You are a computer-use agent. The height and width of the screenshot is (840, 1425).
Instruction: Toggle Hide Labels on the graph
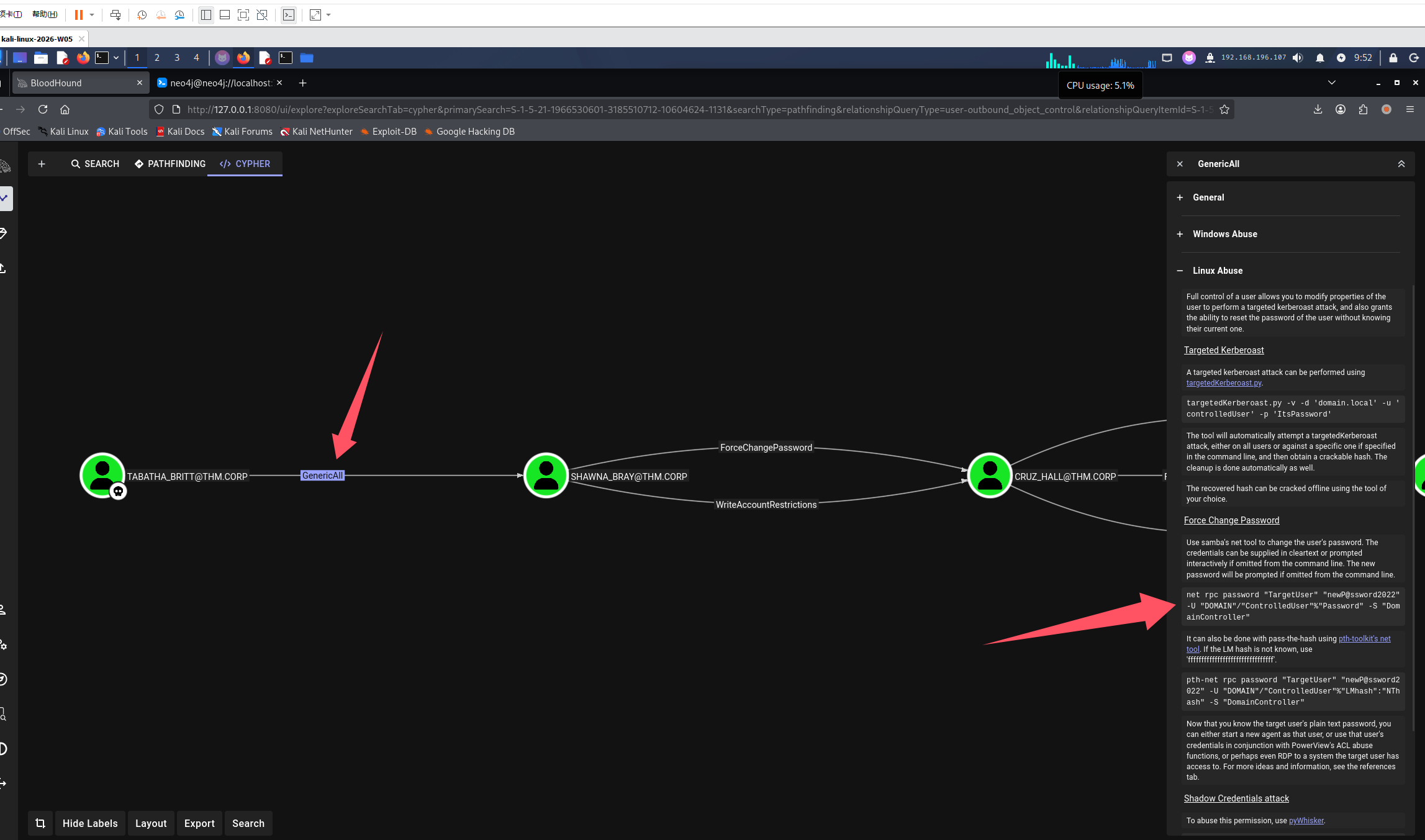pyautogui.click(x=90, y=823)
